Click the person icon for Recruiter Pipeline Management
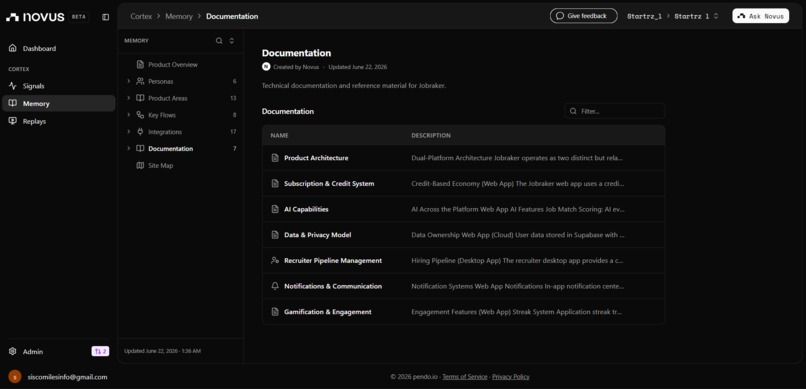 click(x=275, y=261)
